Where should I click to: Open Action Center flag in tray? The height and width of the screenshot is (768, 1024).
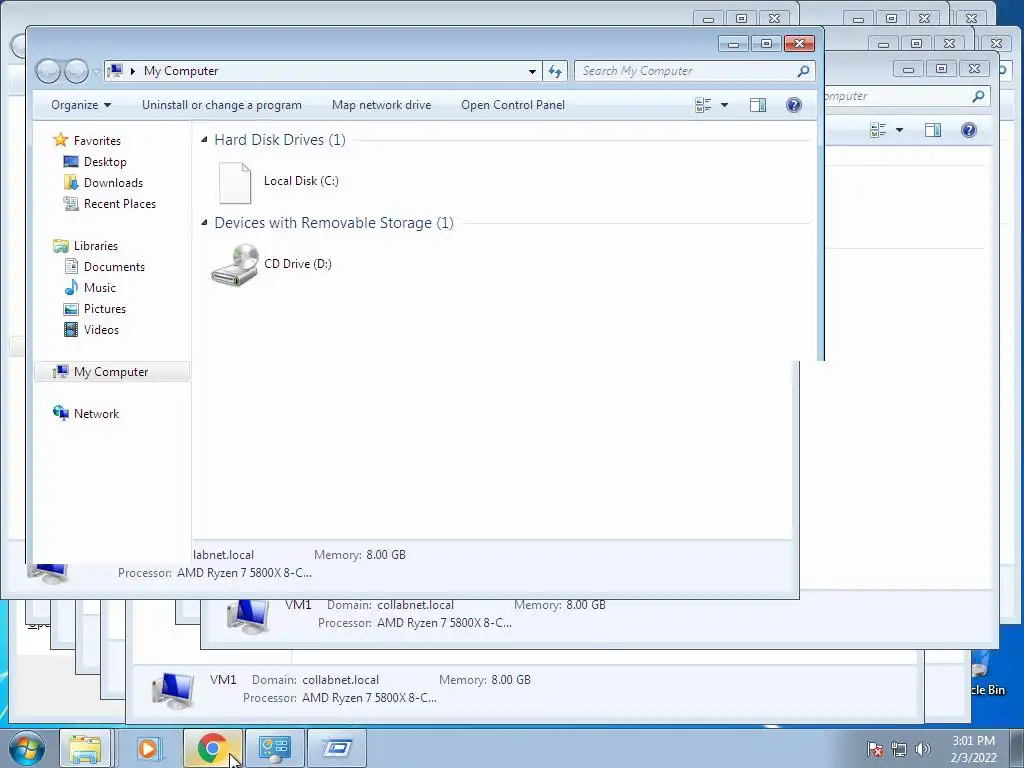pyautogui.click(x=875, y=749)
